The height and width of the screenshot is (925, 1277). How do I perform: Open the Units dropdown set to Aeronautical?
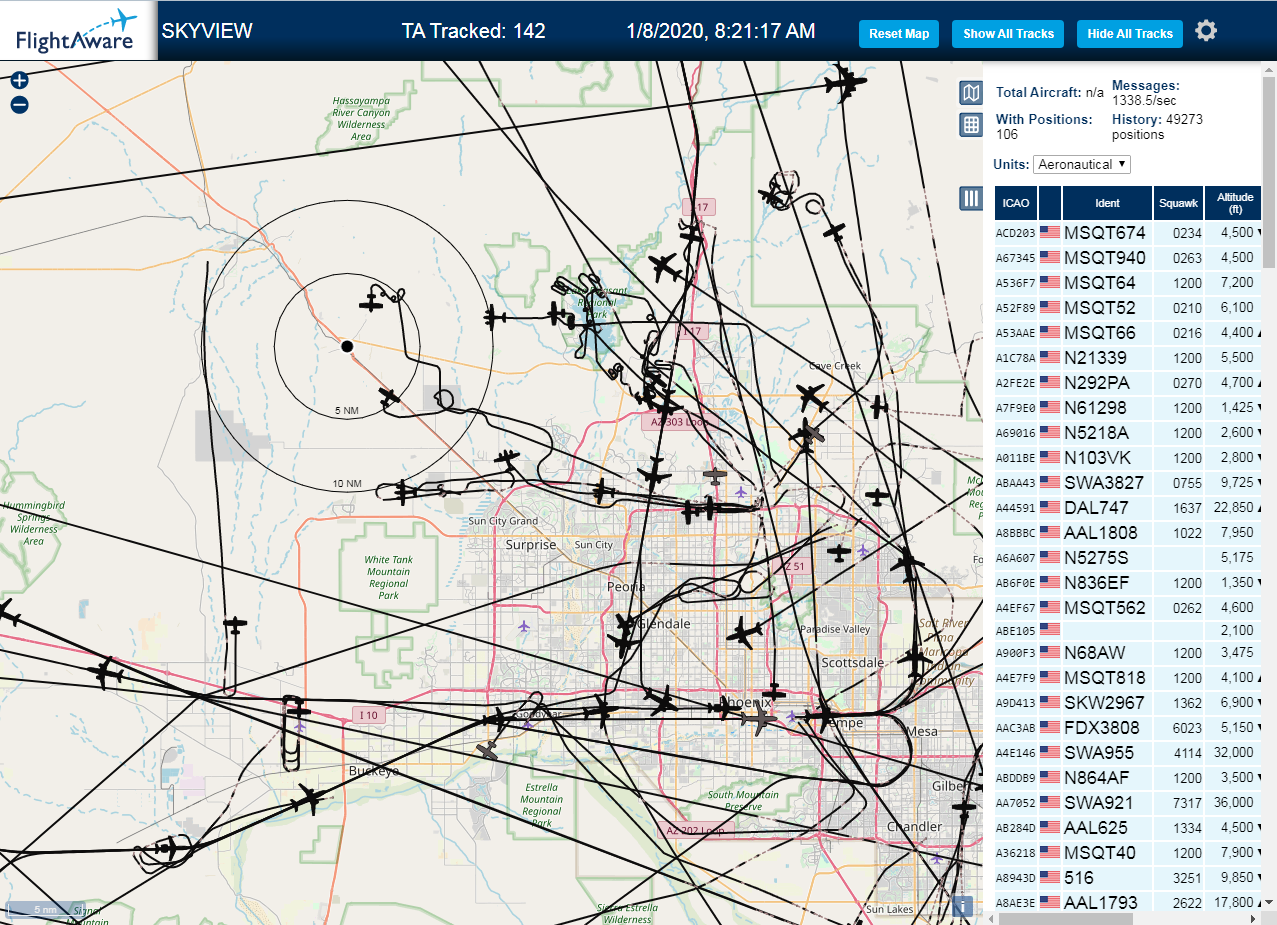pos(1082,164)
